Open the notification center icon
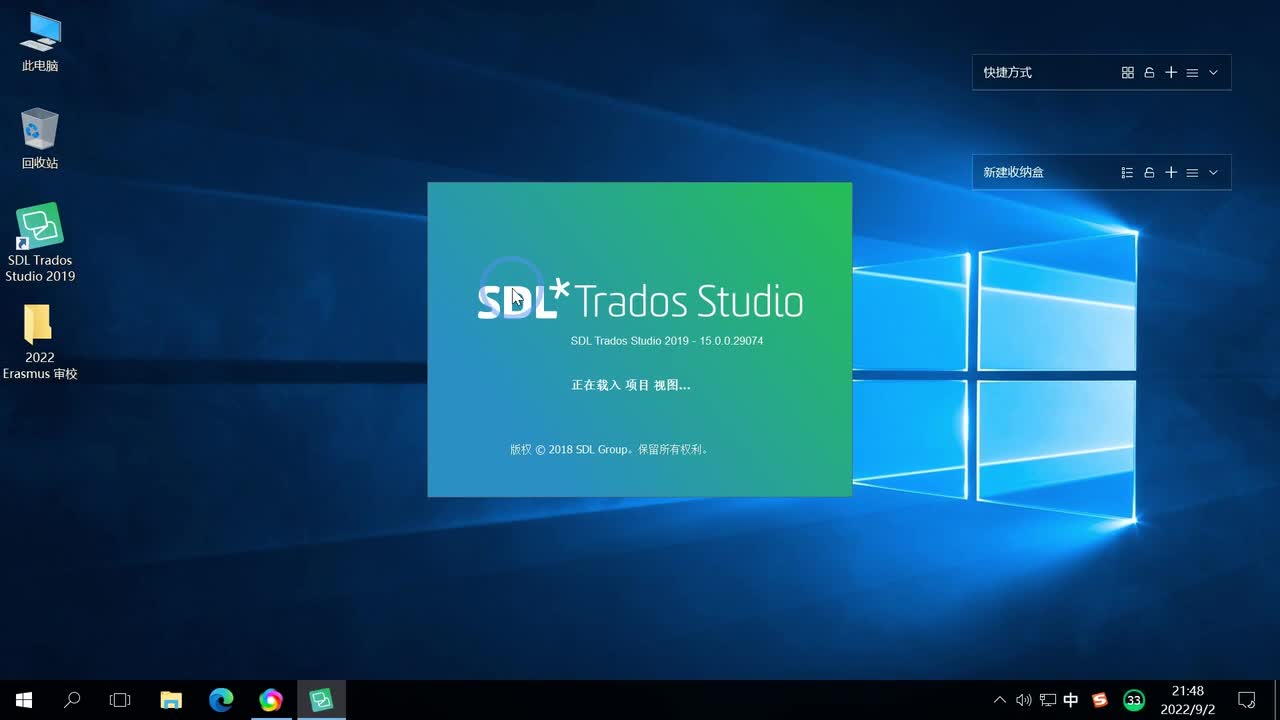This screenshot has width=1280, height=720. click(1247, 700)
